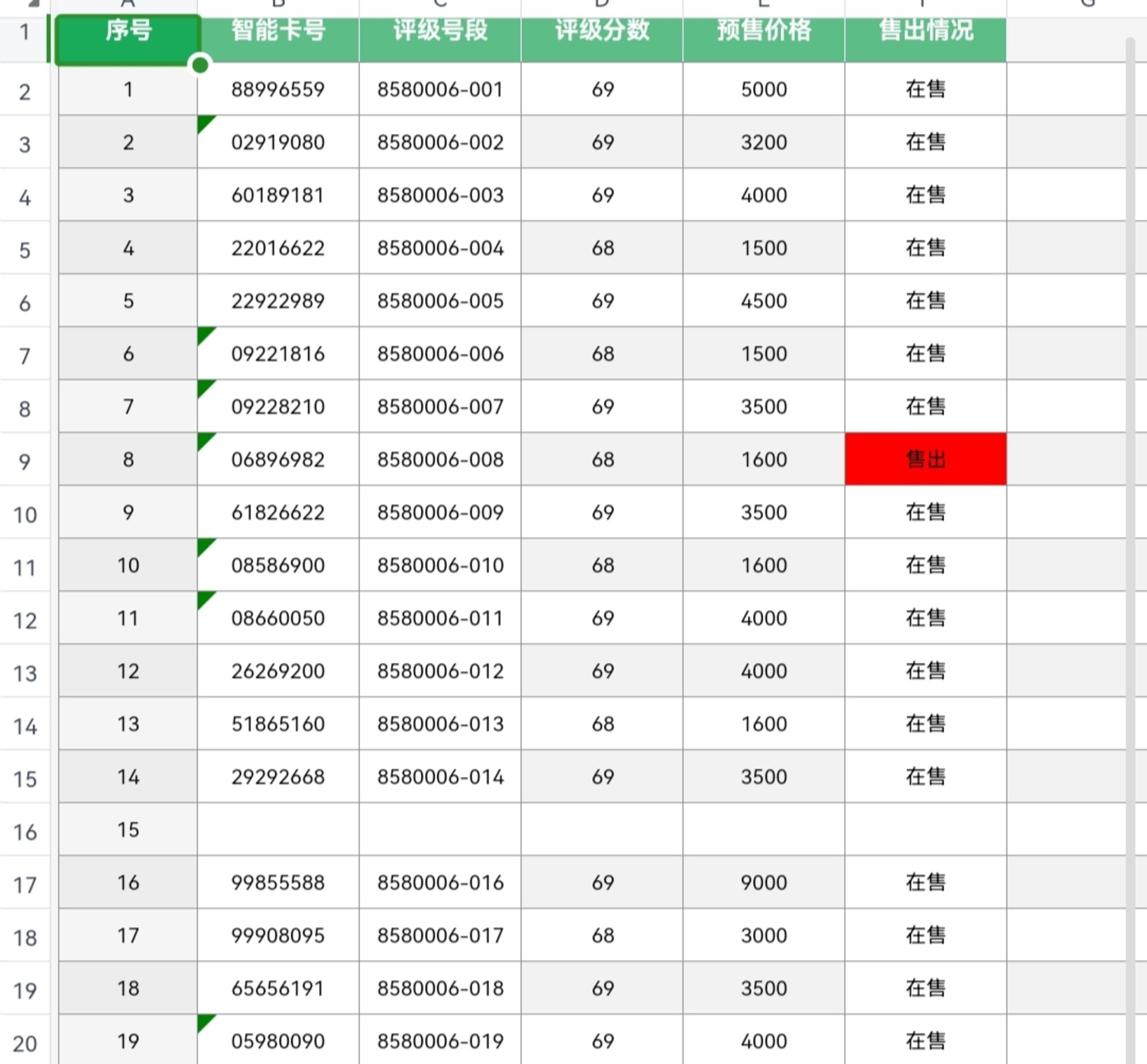Select card number cell 65656191
This screenshot has height=1064, width=1147.
click(x=278, y=988)
